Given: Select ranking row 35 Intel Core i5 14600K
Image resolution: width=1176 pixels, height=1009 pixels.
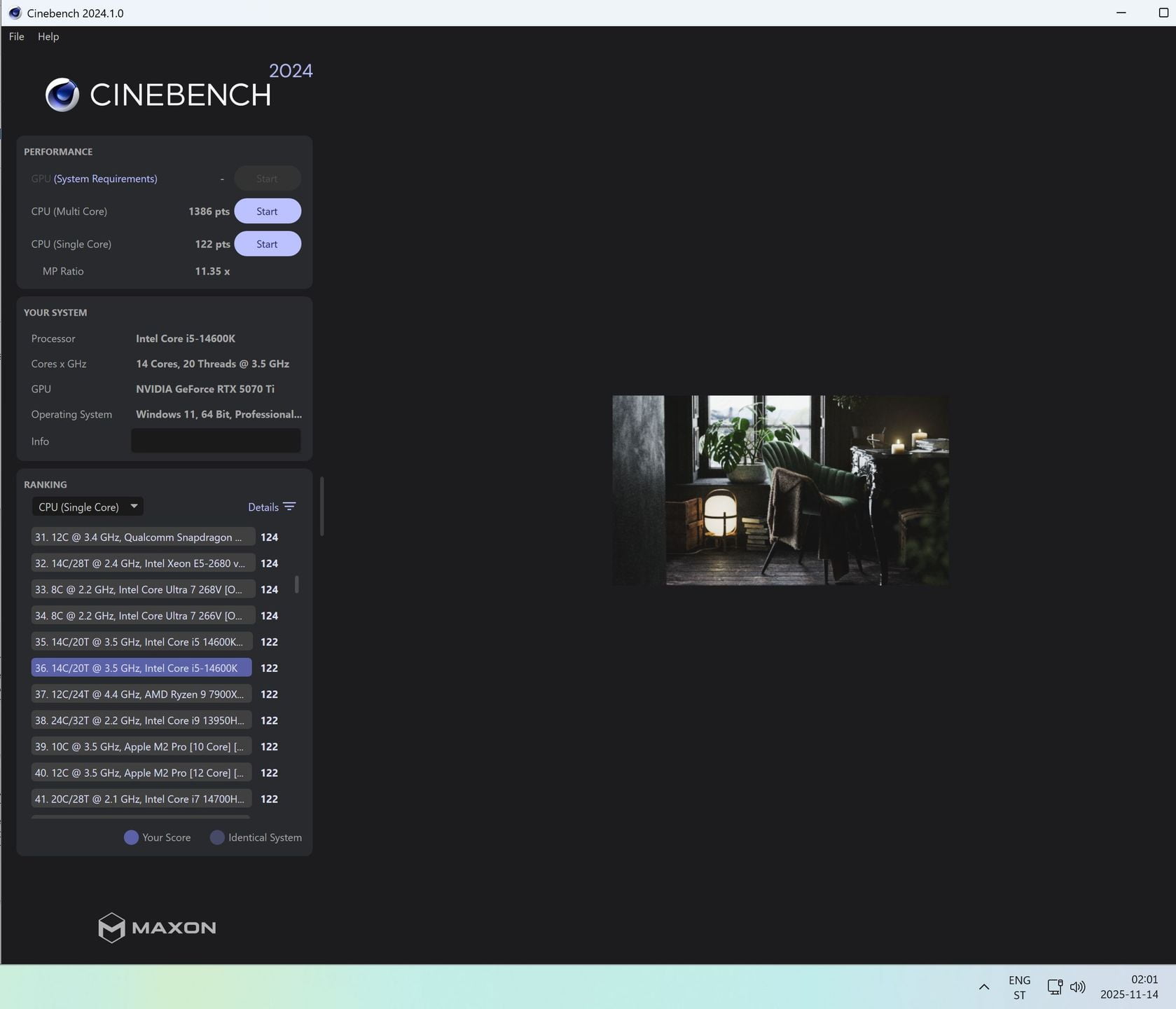Looking at the screenshot, I should click(141, 642).
